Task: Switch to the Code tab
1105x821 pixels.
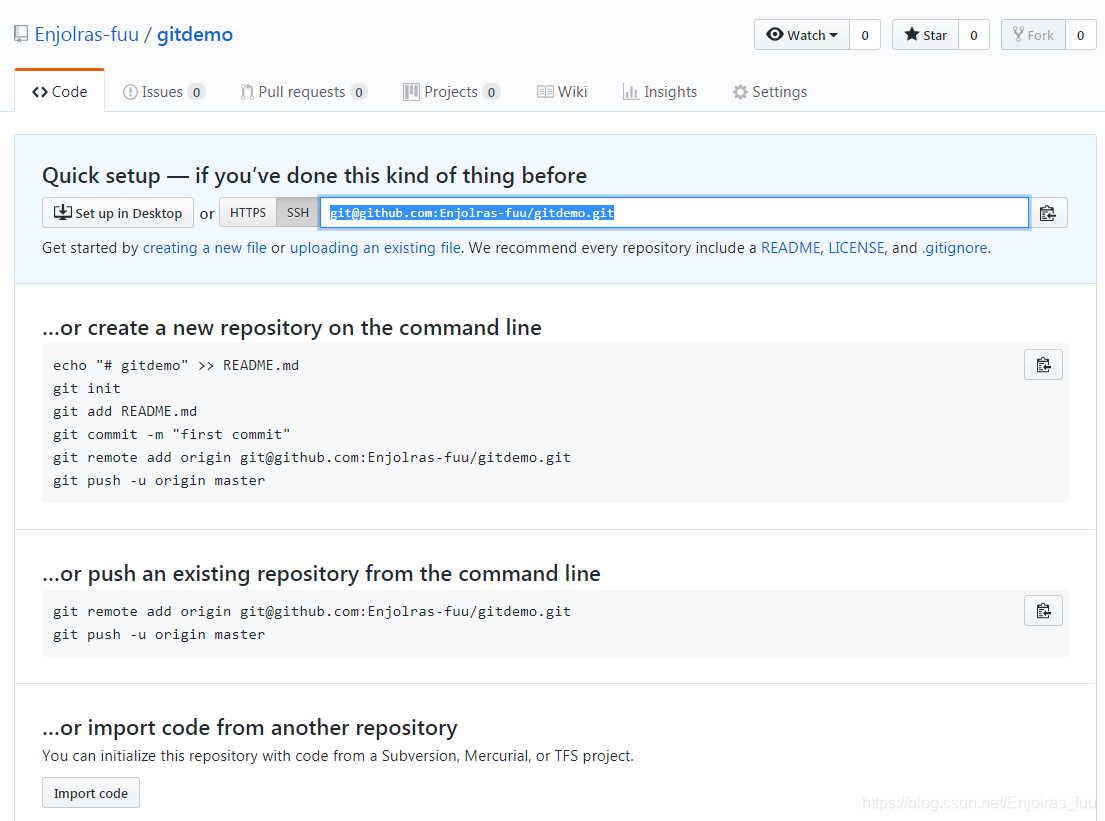Action: click(60, 92)
